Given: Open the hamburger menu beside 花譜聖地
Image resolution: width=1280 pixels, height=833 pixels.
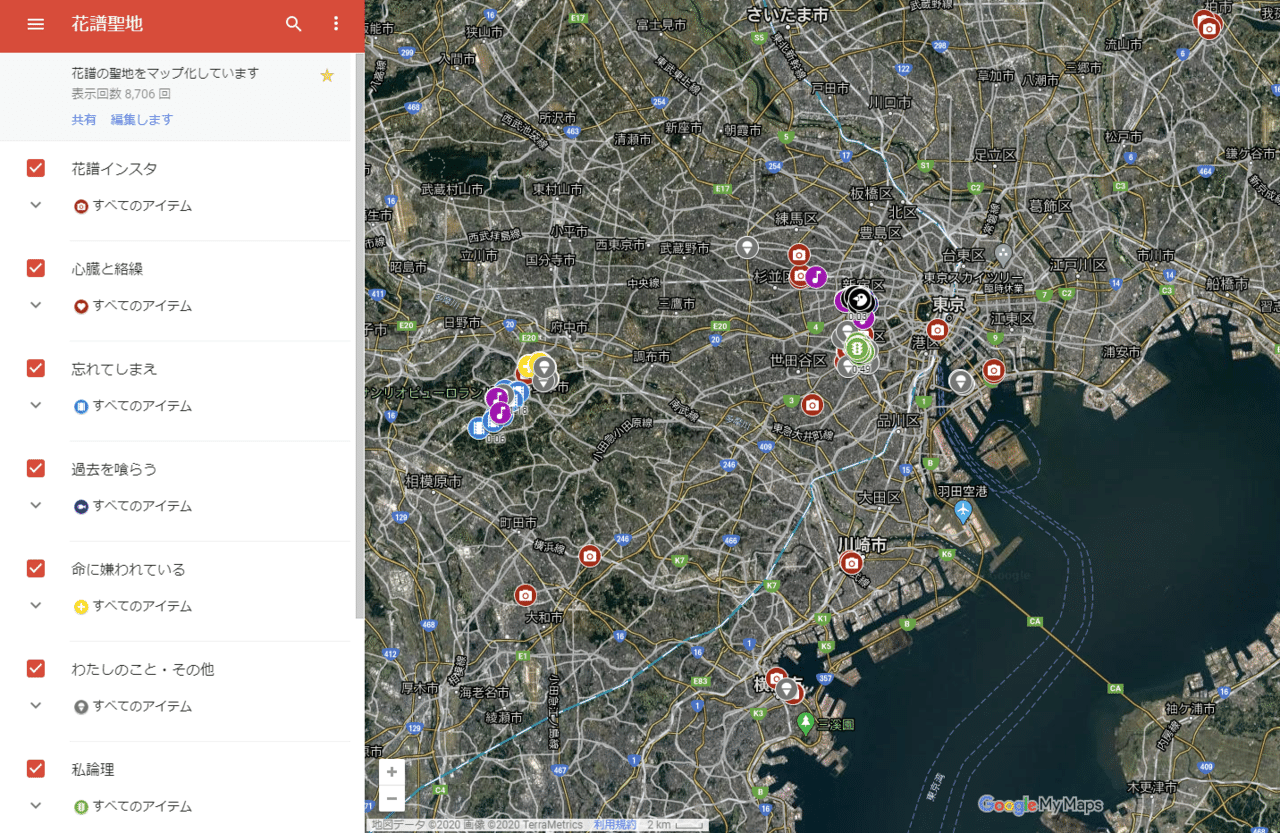Looking at the screenshot, I should pos(36,24).
